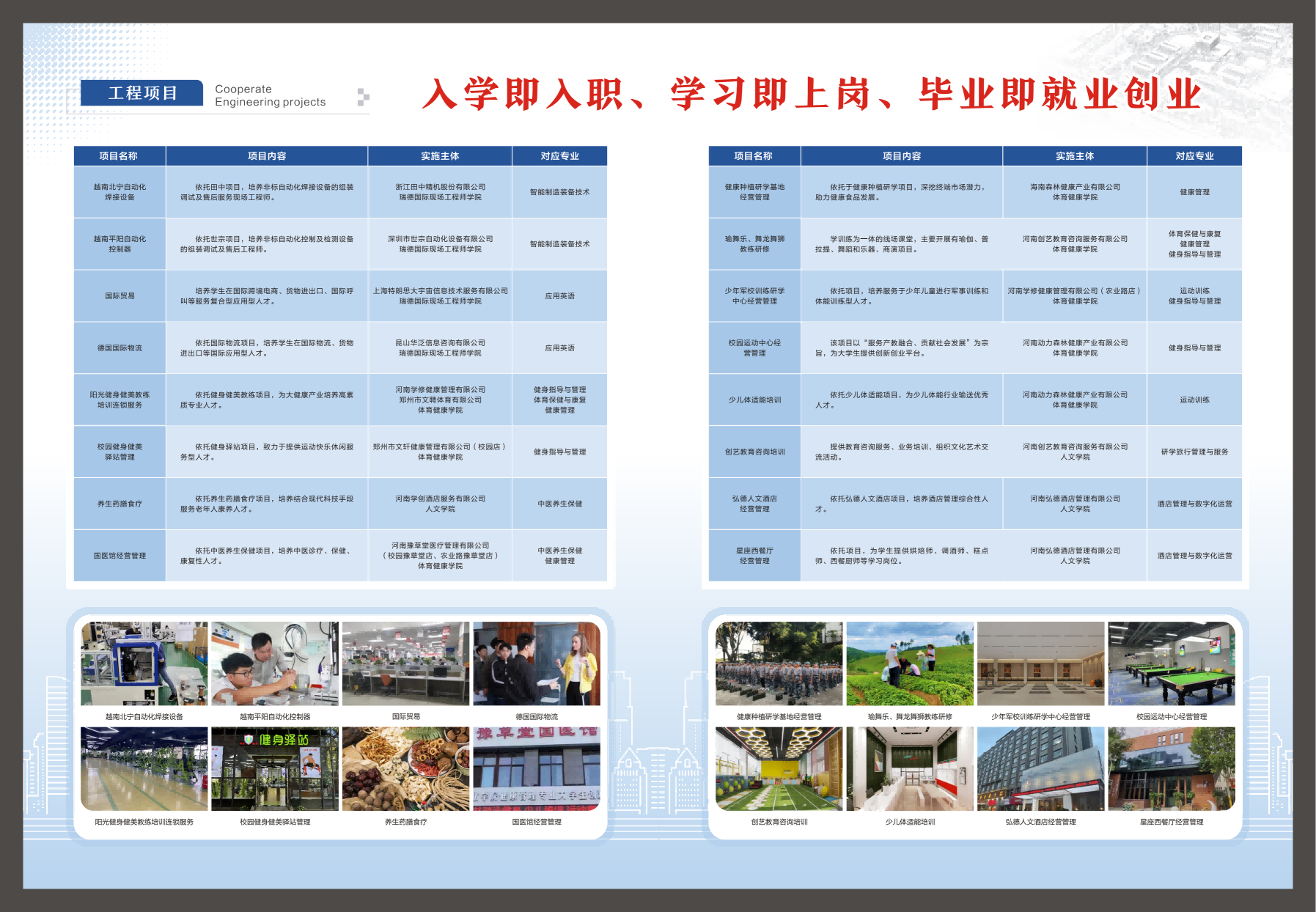
Task: Click the blue 工程项目 title label
Action: click(x=142, y=93)
